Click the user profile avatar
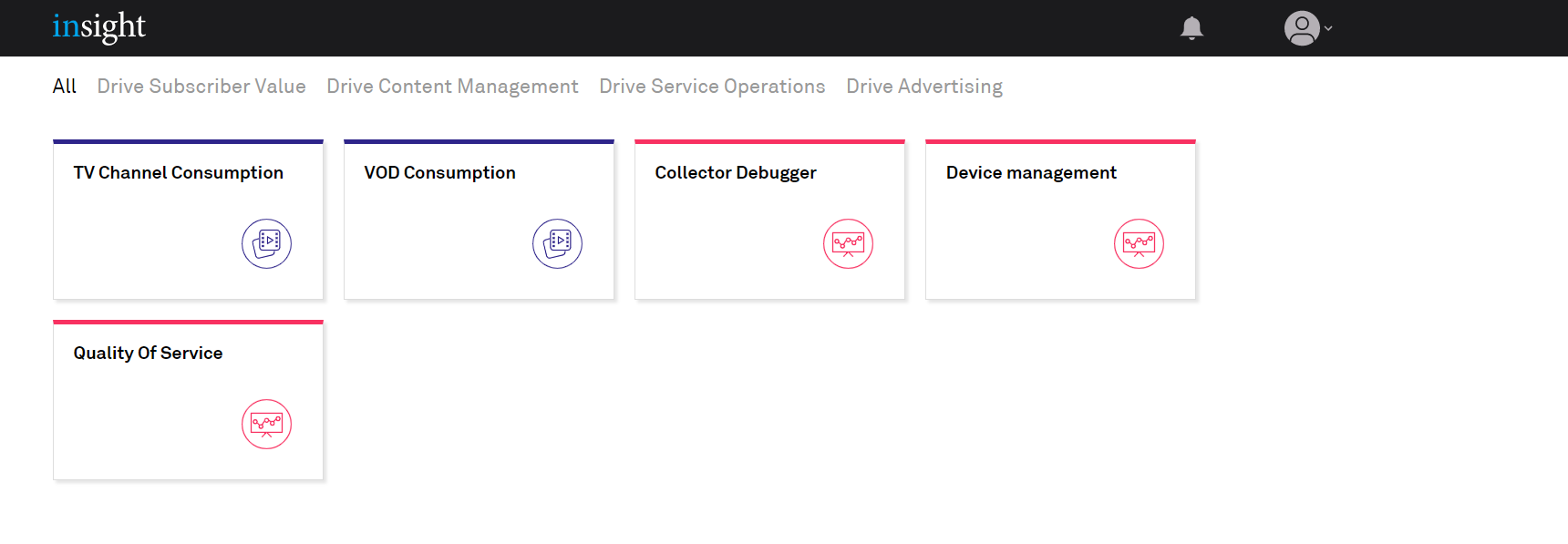Image resolution: width=1568 pixels, height=544 pixels. click(1302, 28)
